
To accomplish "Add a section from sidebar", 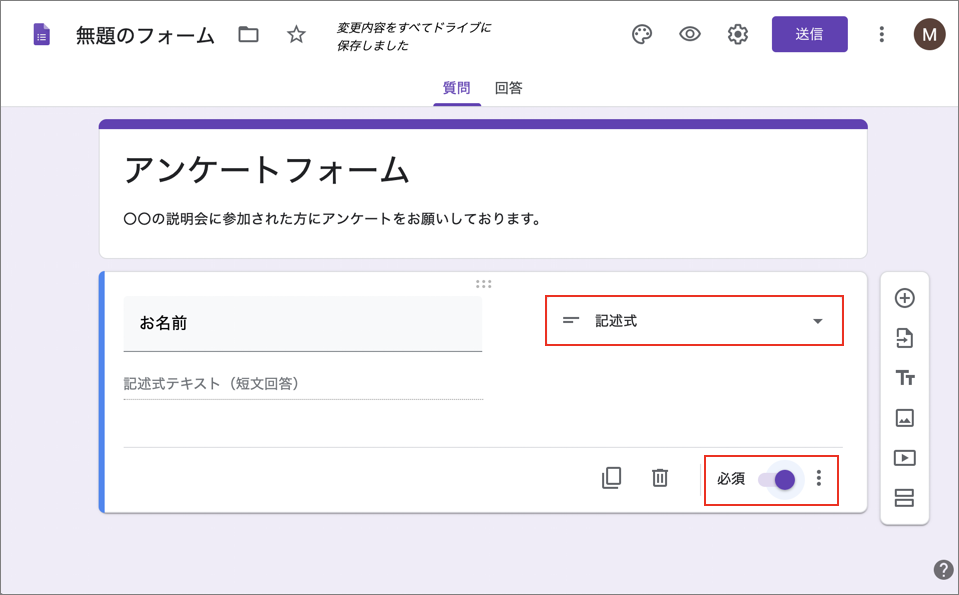I will [x=905, y=498].
